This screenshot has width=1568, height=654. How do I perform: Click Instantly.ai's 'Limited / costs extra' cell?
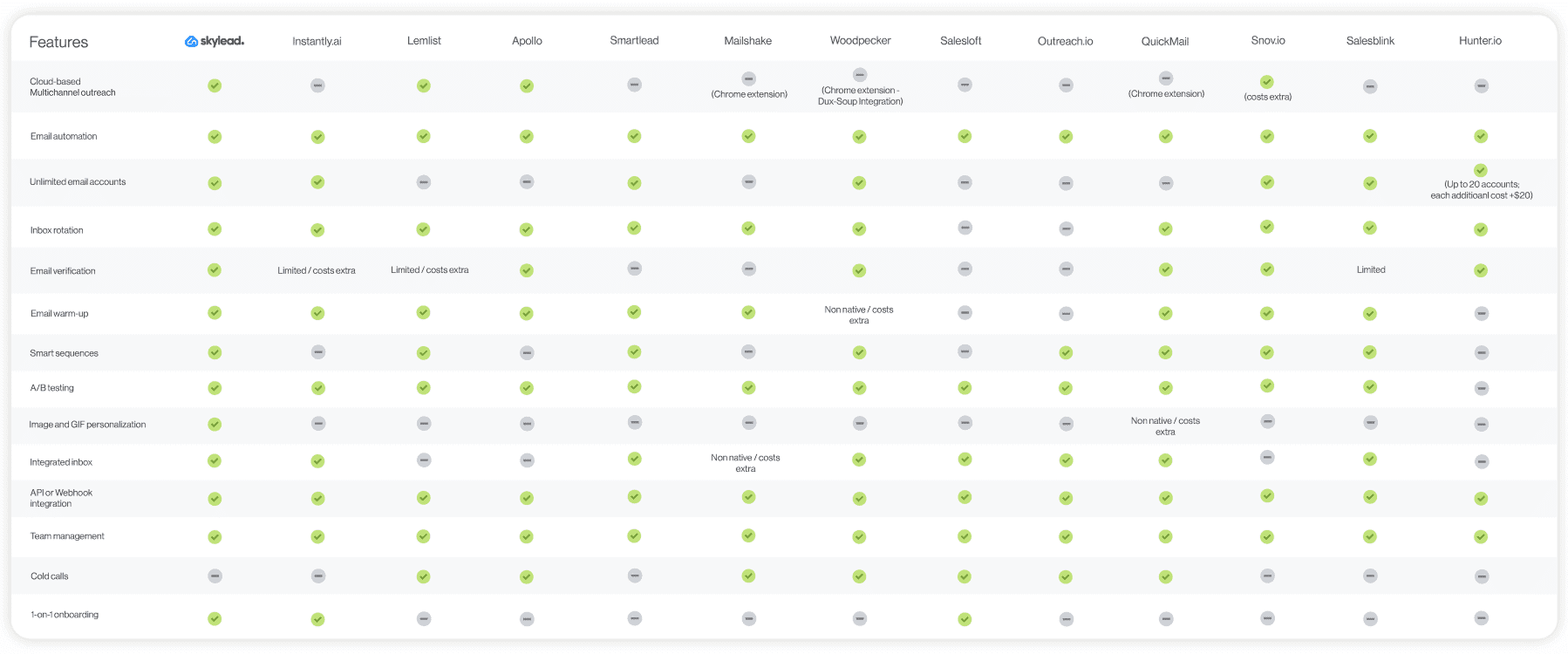317,270
